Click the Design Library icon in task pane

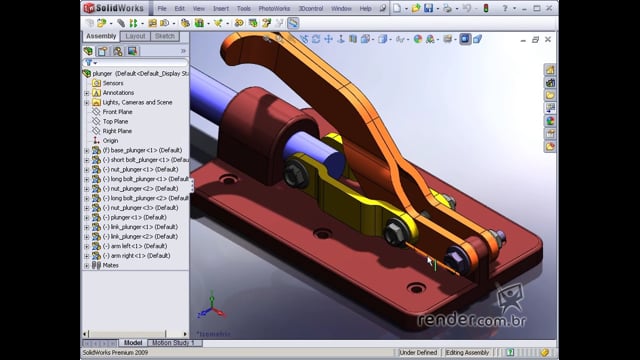coord(550,83)
